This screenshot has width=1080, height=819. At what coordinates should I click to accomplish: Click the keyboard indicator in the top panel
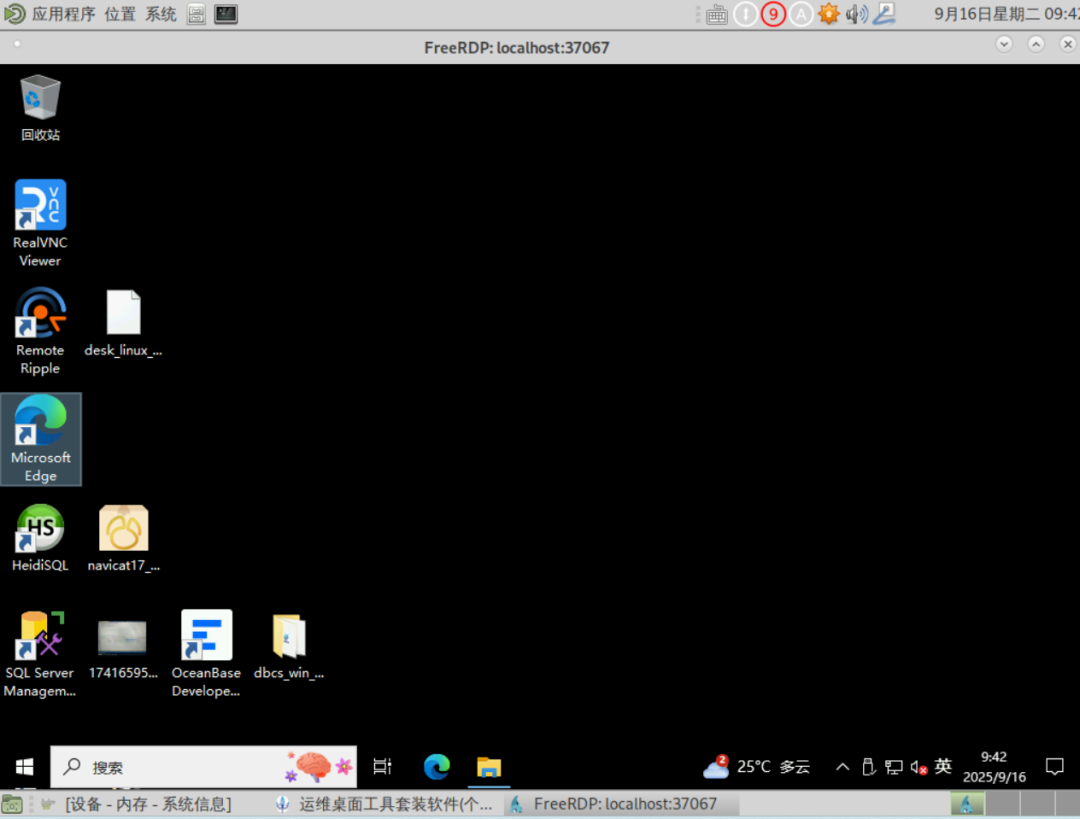pos(717,14)
